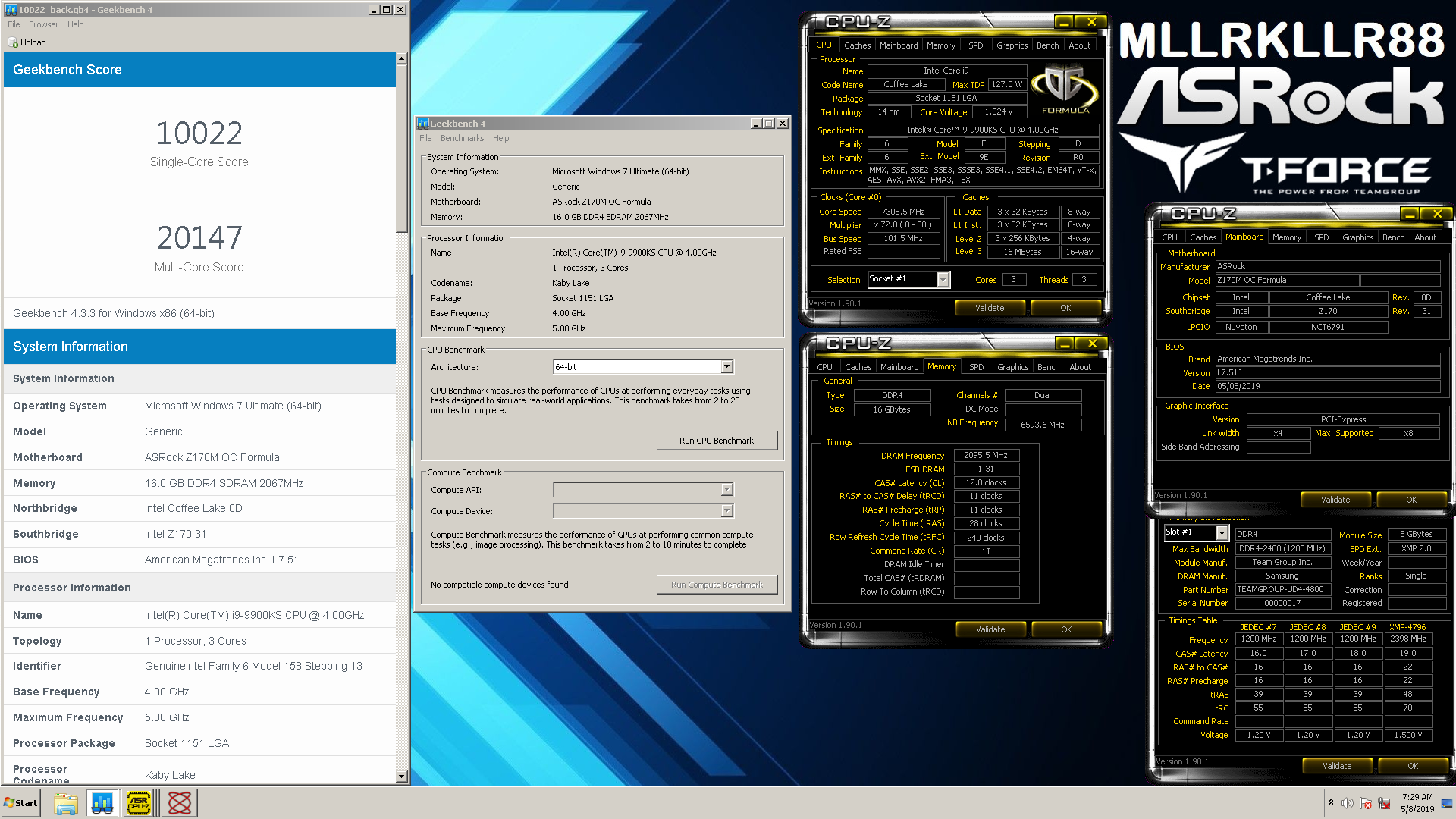Open Benchmarks menu in Geekbench 4 dialog
Image resolution: width=1456 pixels, height=819 pixels.
coord(462,138)
